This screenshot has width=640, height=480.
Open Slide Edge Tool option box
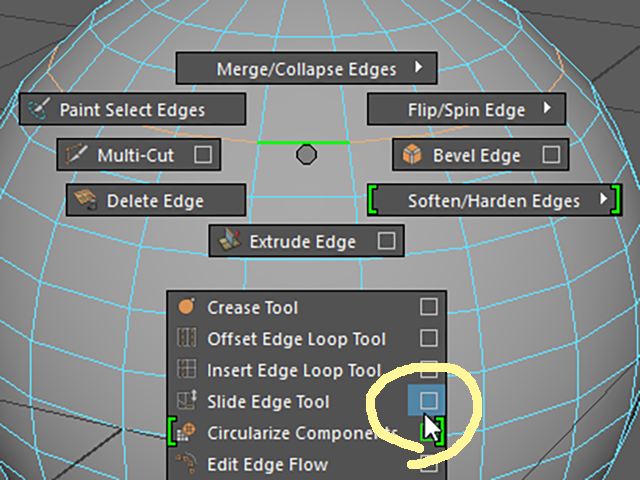tap(428, 400)
